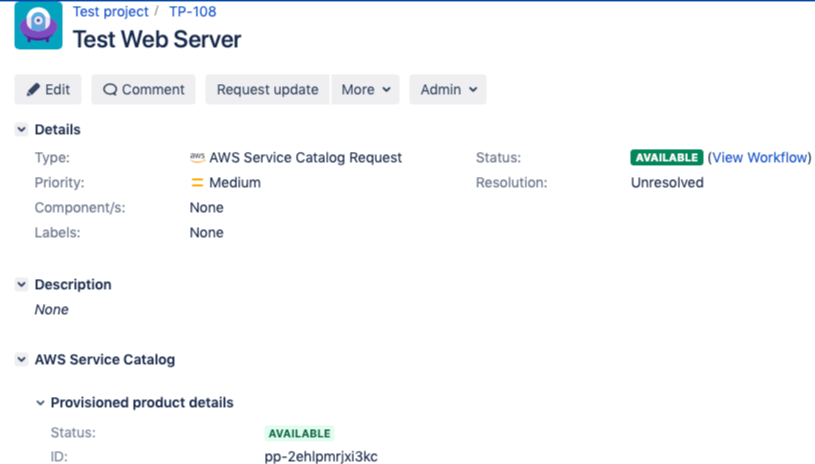Collapse Provisioned product details chevron
This screenshot has height=464, width=815.
tap(40, 403)
